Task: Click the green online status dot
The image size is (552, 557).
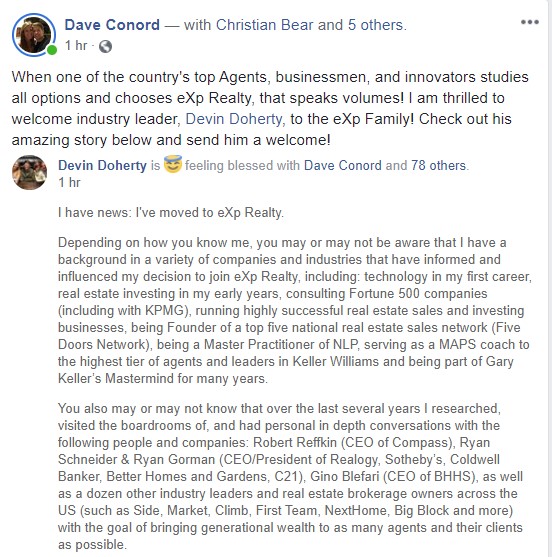Action: pyautogui.click(x=52, y=50)
